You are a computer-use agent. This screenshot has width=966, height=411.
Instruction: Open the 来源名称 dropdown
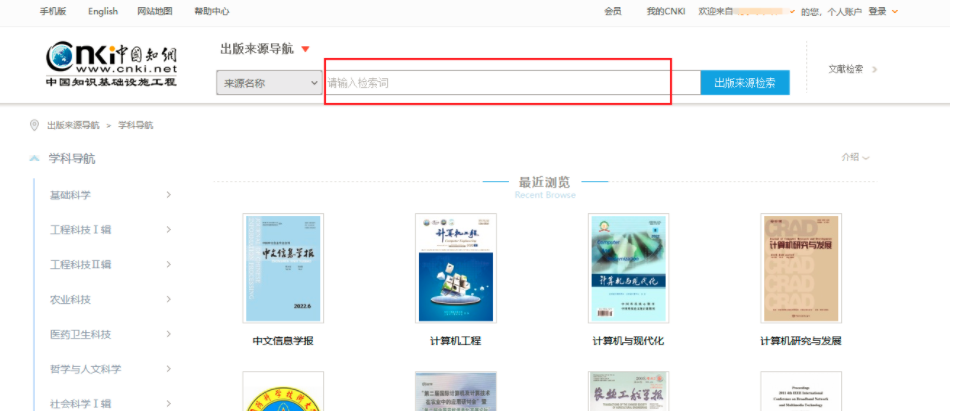pos(269,83)
